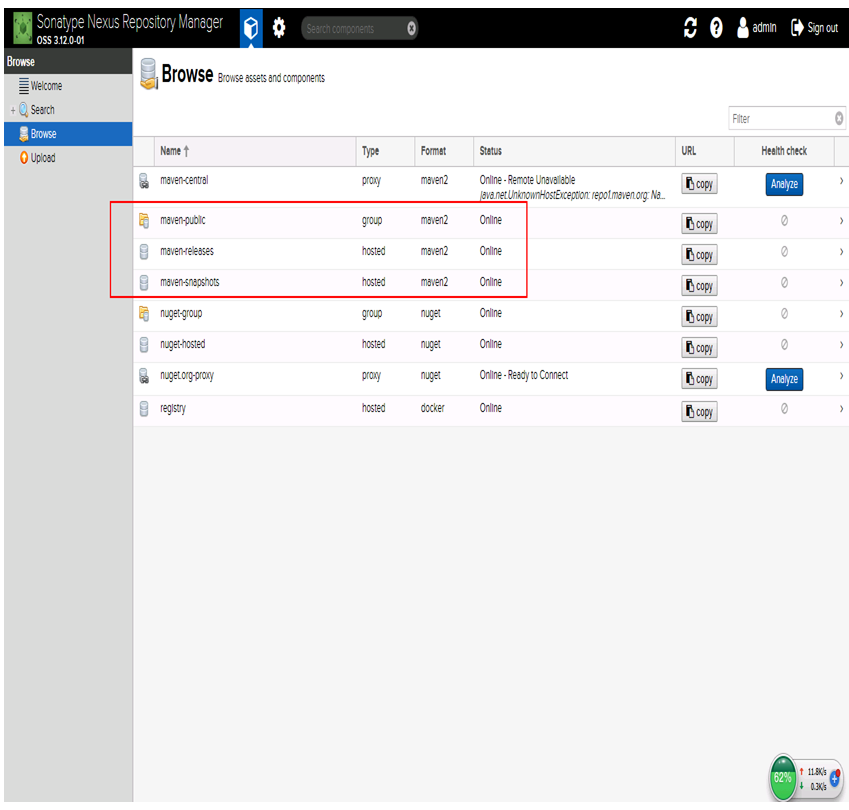Screen dimensions: 849x810
Task: Sort by the Type column header
Action: pos(386,151)
